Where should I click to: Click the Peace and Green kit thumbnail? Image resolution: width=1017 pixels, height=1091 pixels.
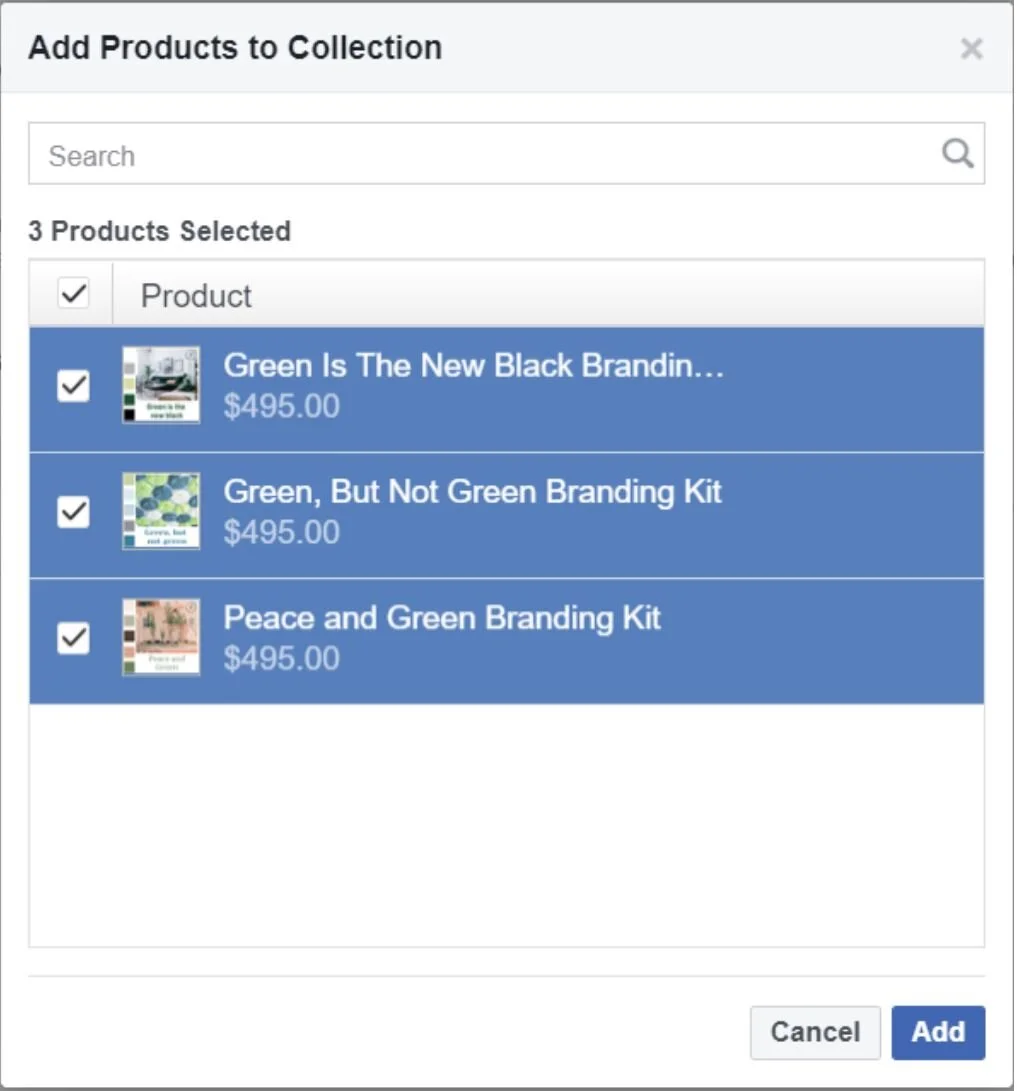coord(161,637)
